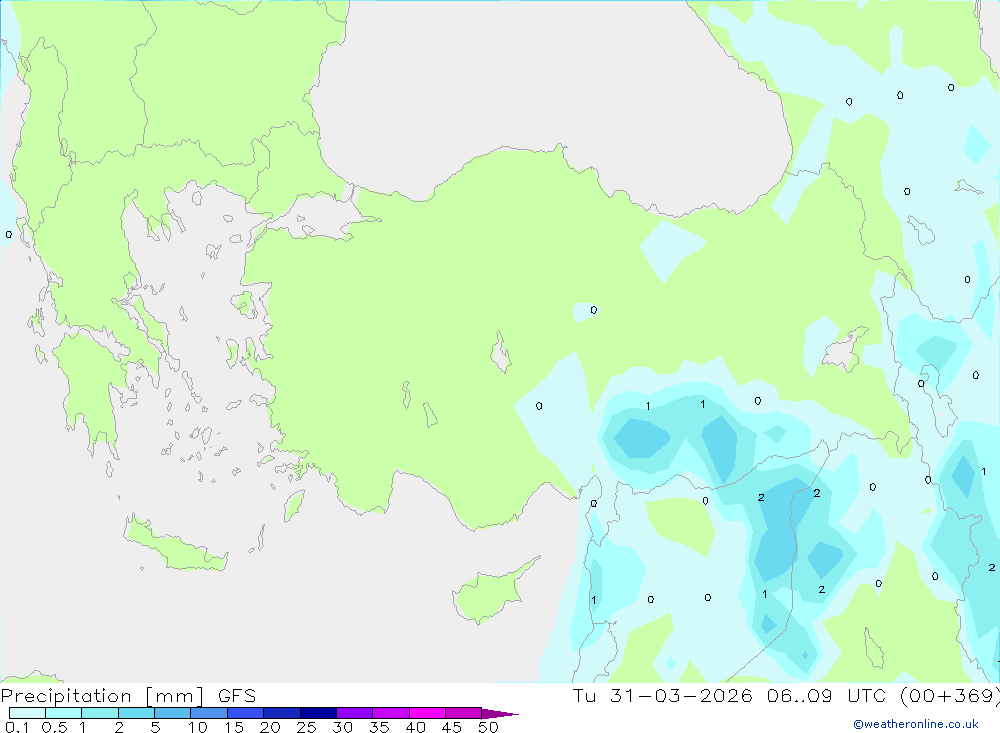
Task: Select the 1–2 mm legend color swatch
Action: 100,713
